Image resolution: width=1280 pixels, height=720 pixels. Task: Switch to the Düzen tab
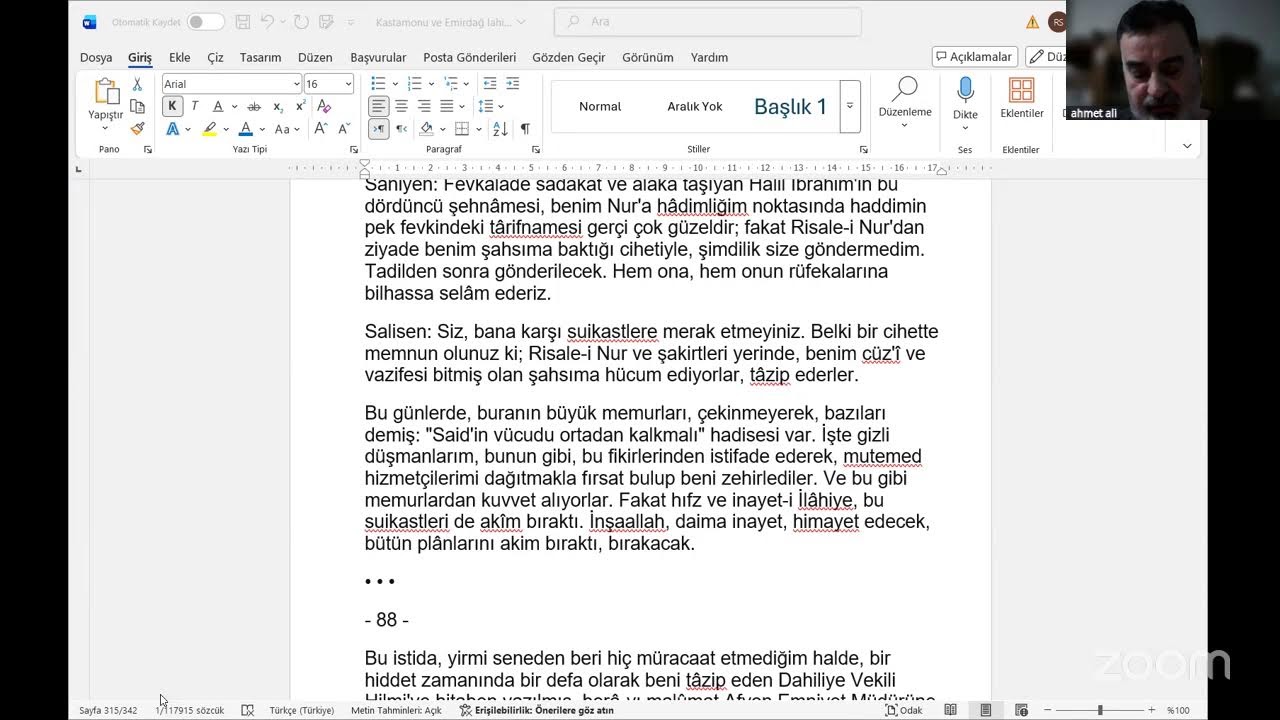[x=315, y=57]
